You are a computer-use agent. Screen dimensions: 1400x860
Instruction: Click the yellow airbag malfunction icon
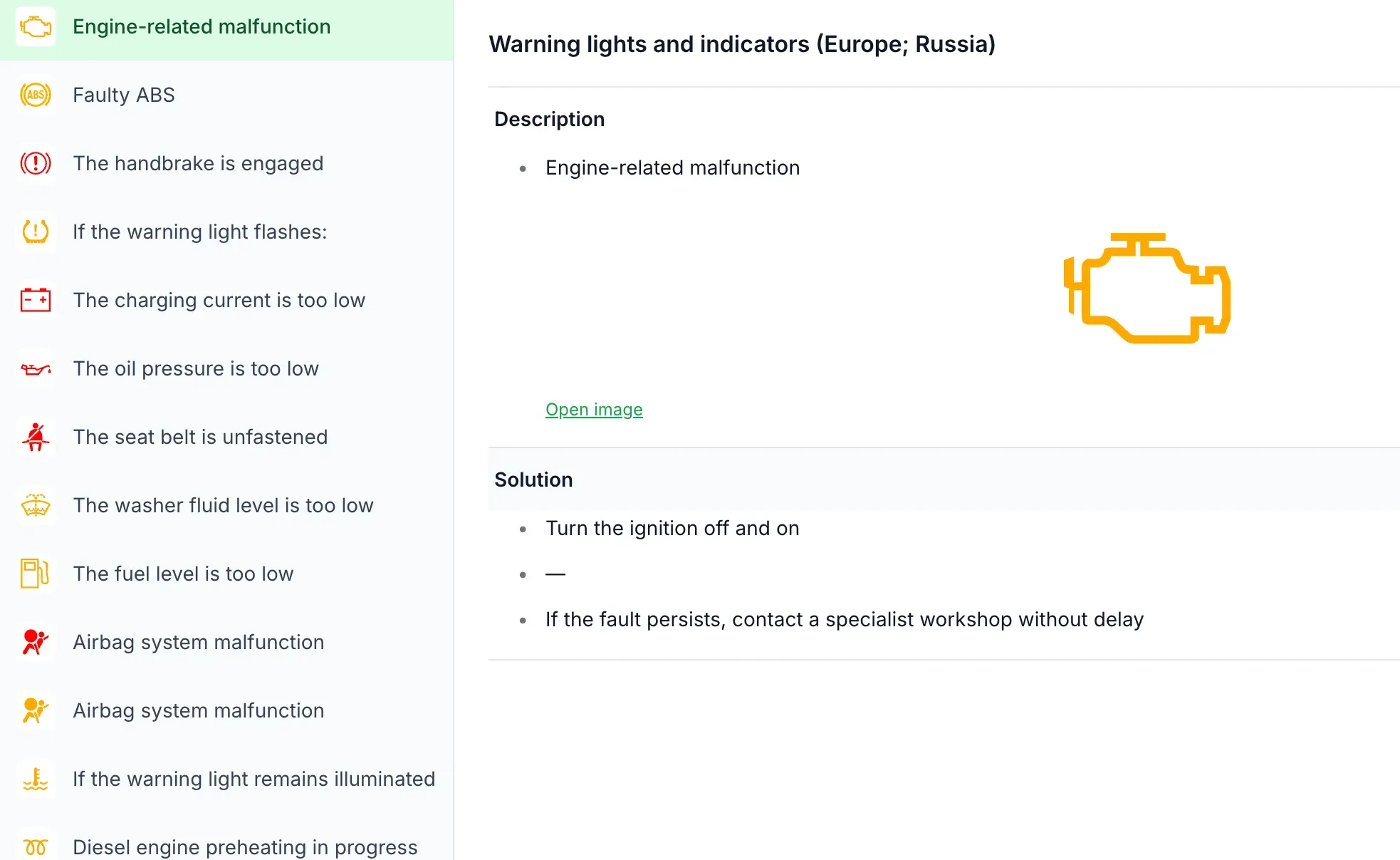[x=36, y=710]
